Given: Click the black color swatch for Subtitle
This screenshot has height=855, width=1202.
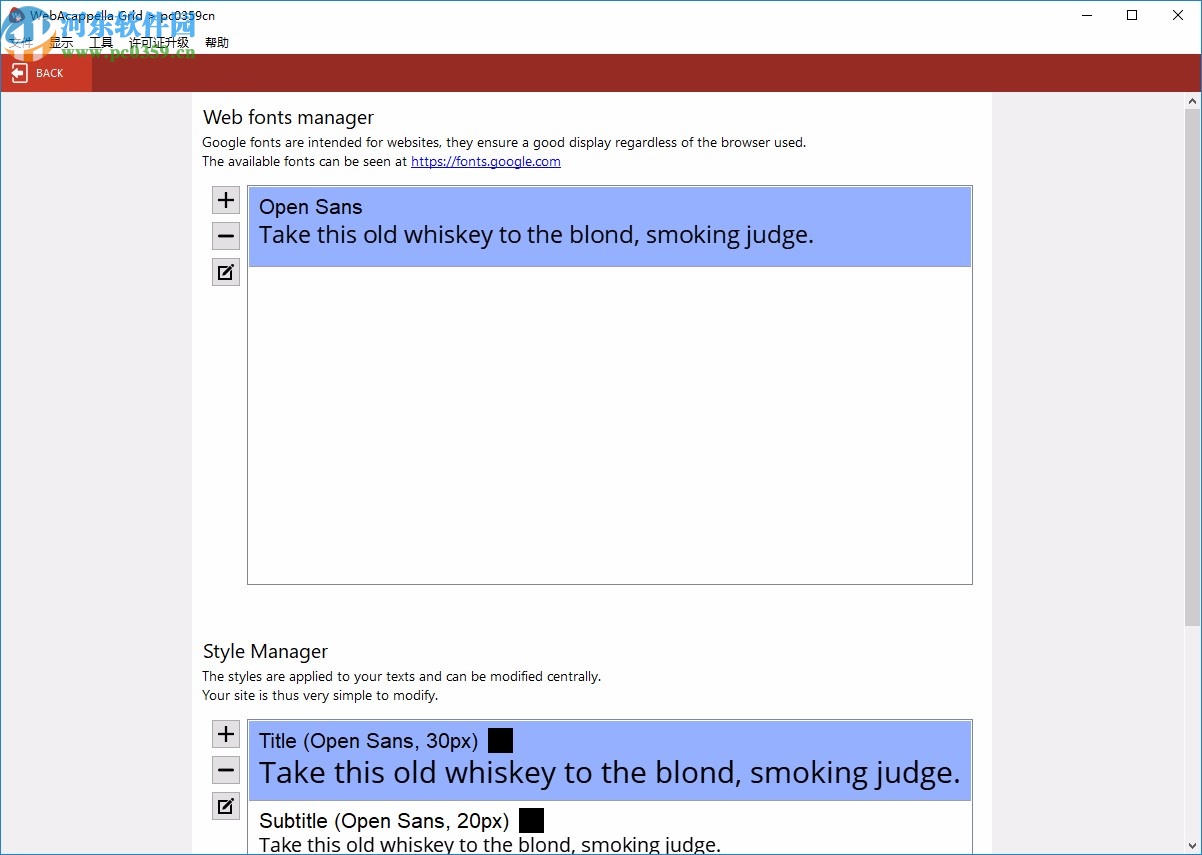Looking at the screenshot, I should tap(531, 820).
